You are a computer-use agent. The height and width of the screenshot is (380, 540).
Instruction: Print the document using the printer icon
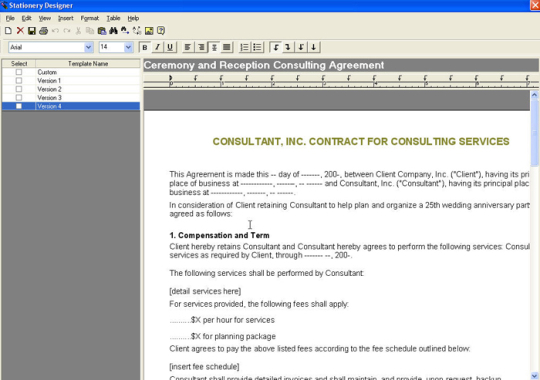click(x=43, y=31)
